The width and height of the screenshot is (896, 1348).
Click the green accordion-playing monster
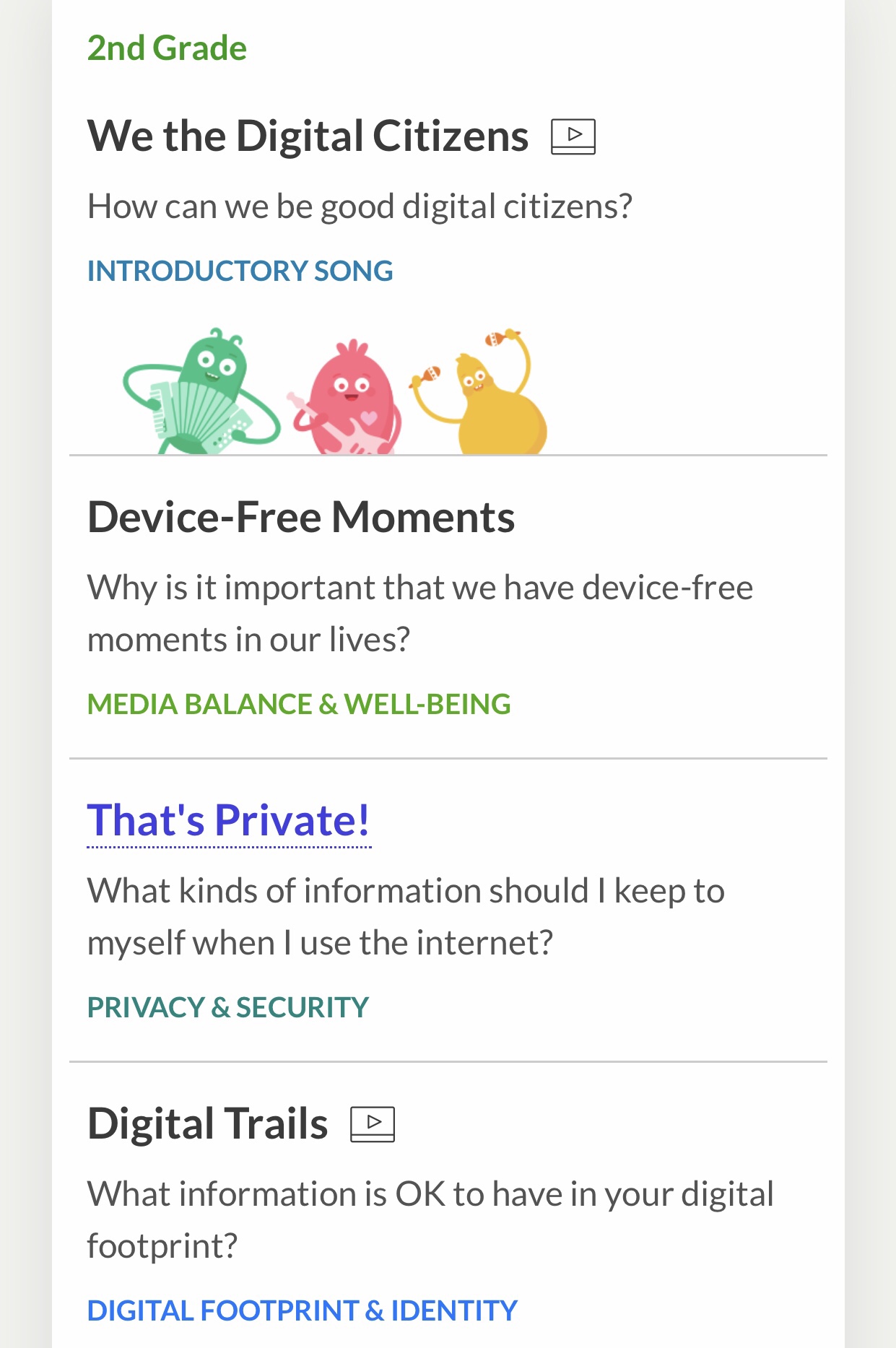pos(203,393)
